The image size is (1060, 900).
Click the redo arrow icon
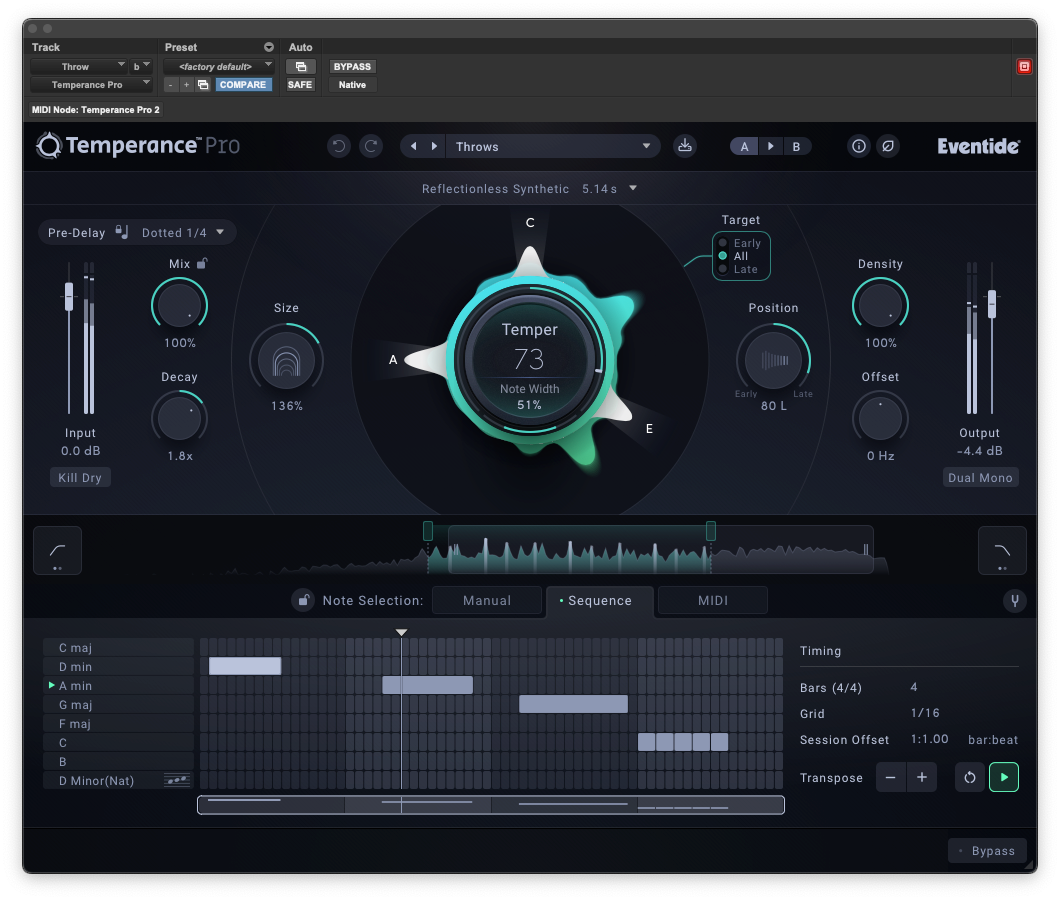tap(371, 147)
